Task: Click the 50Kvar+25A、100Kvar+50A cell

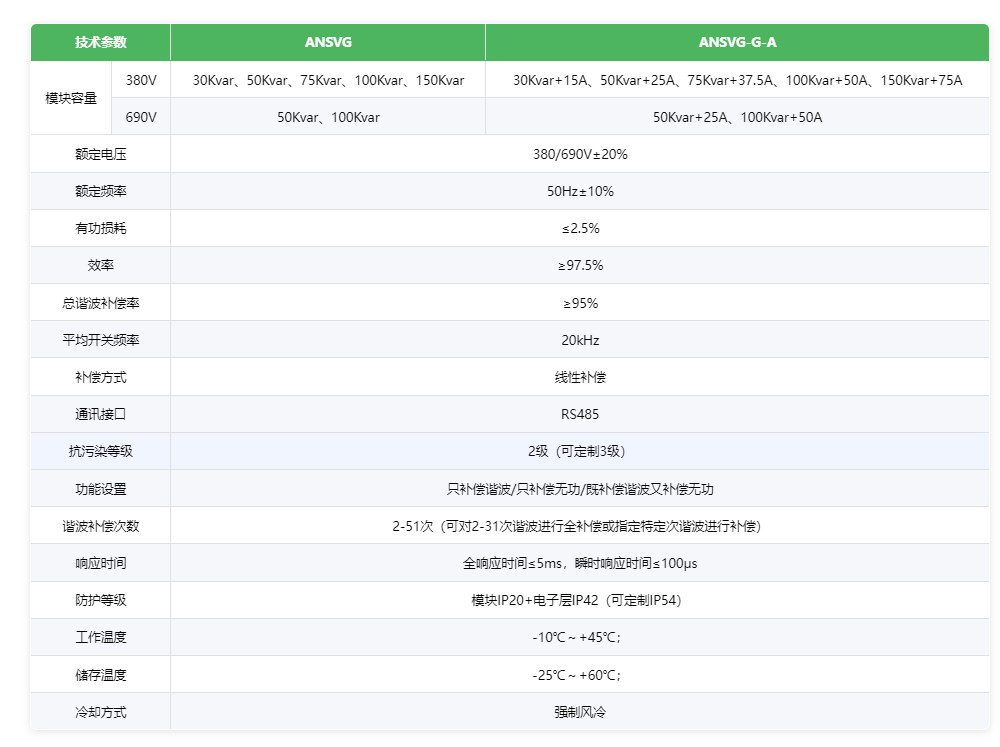Action: (x=737, y=117)
